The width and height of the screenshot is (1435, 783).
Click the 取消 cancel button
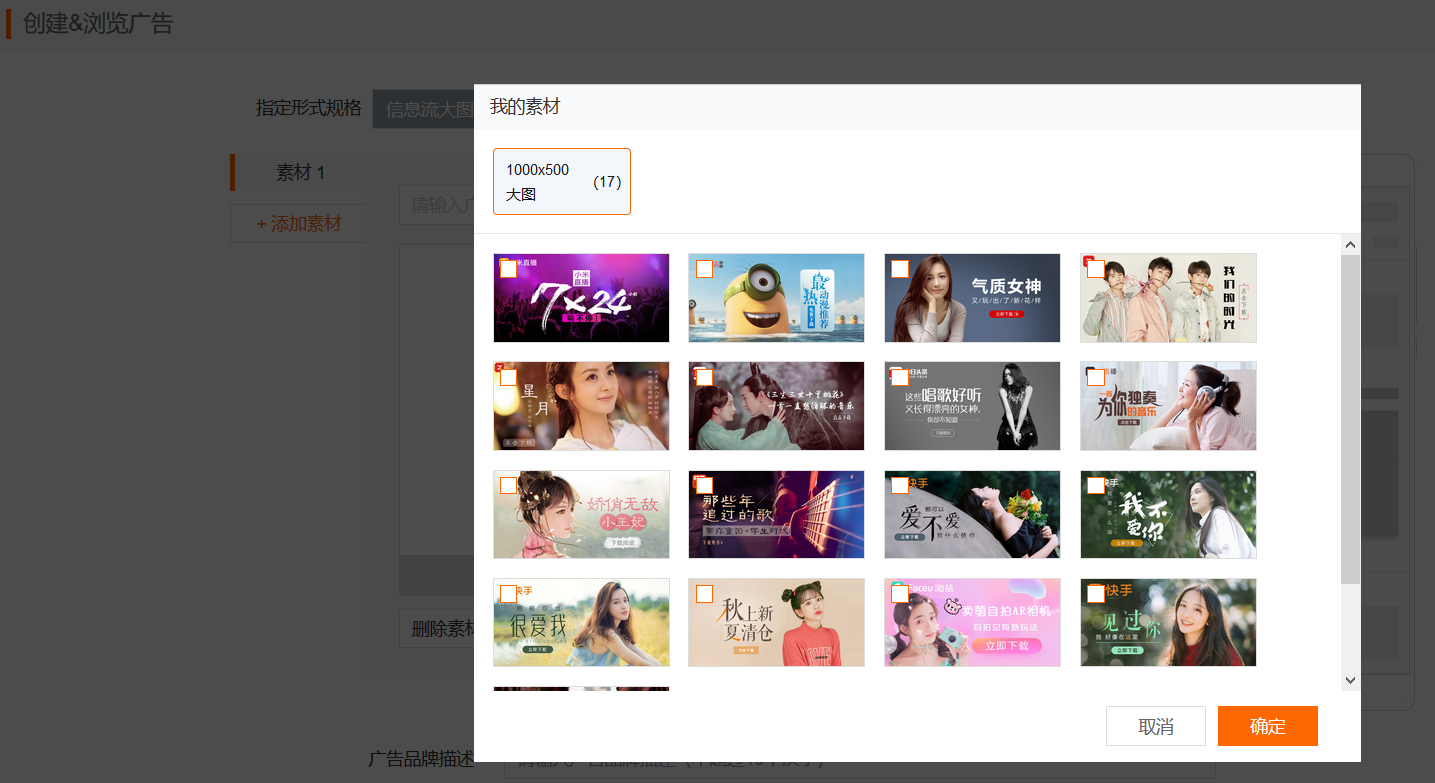(1155, 726)
